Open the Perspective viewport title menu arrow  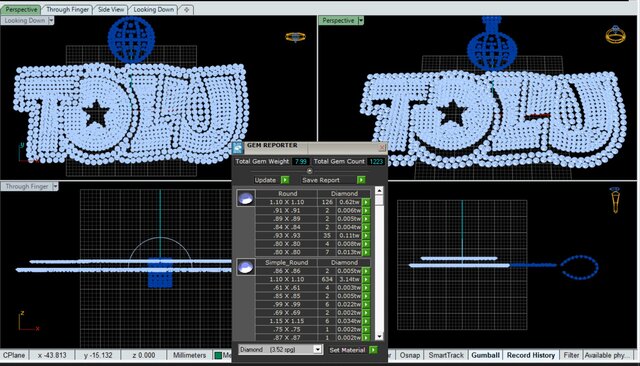(361, 20)
